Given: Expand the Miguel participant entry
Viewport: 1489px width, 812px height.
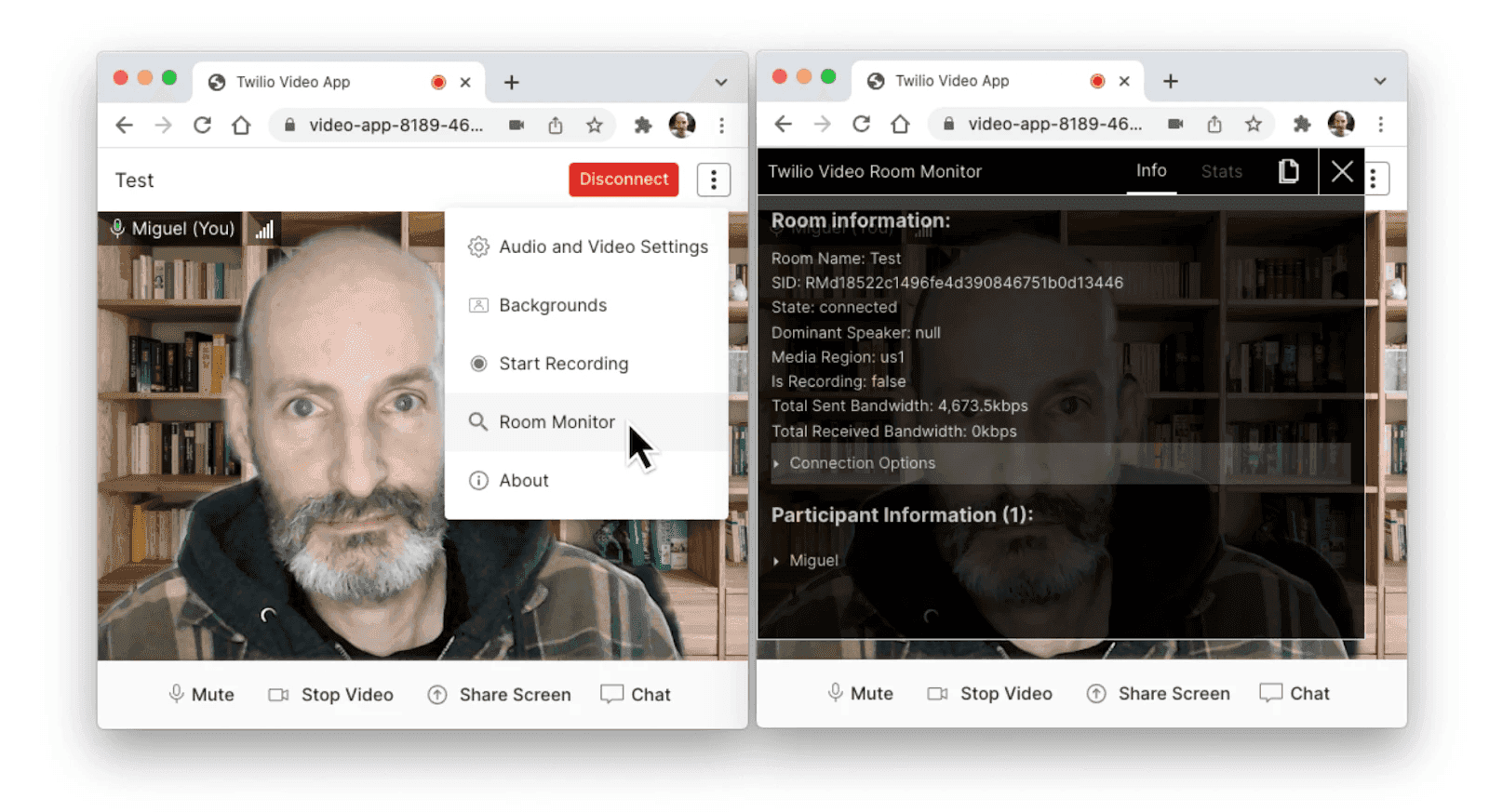Looking at the screenshot, I should [806, 561].
